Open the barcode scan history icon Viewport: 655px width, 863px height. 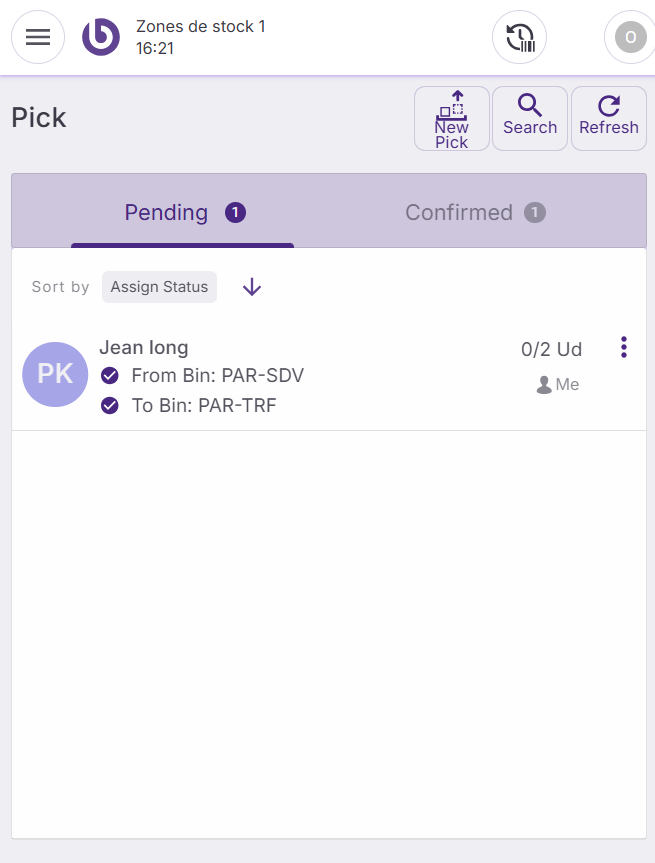click(520, 38)
